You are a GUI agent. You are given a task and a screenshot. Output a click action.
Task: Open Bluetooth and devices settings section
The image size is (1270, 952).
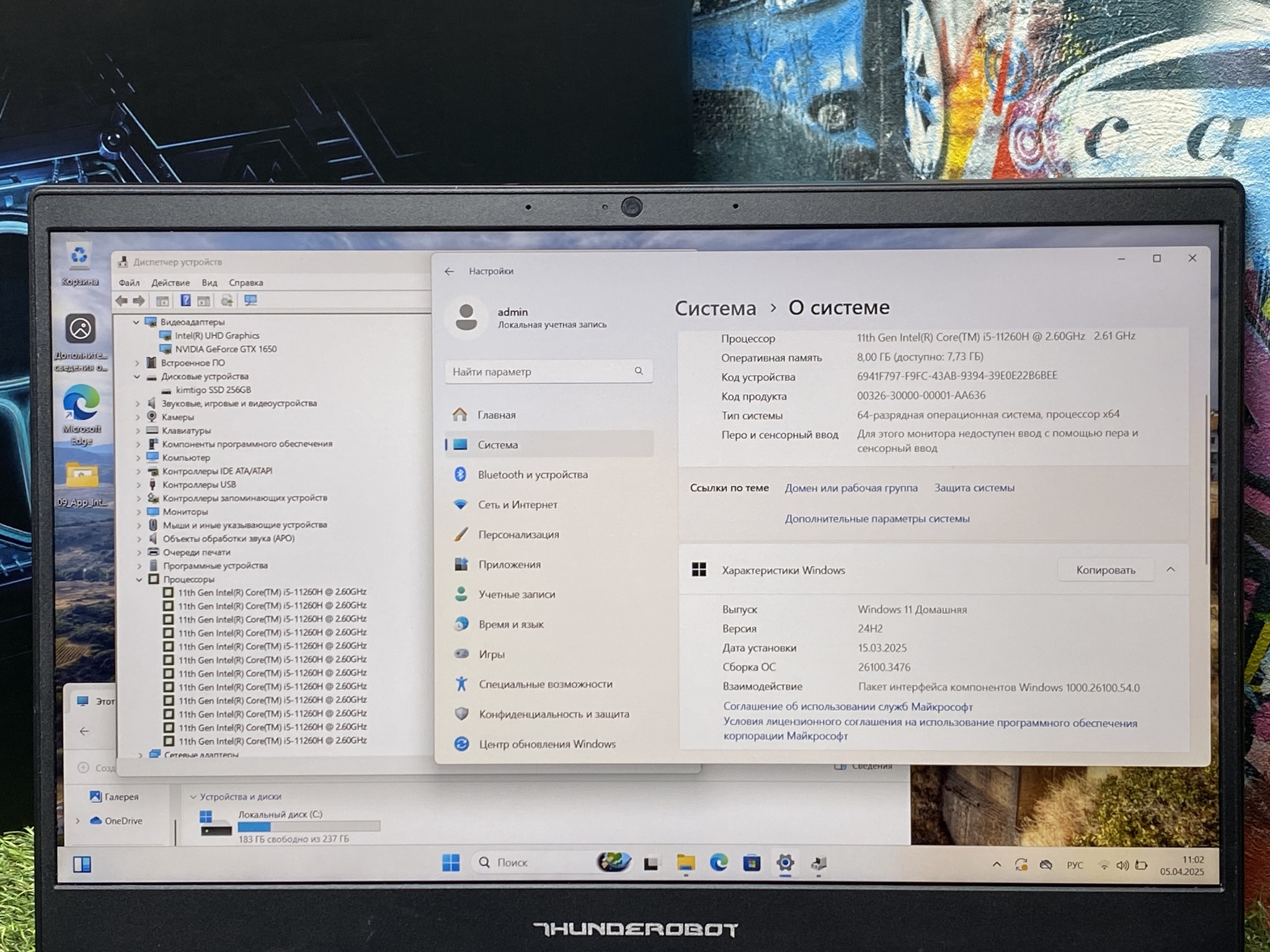tap(532, 475)
